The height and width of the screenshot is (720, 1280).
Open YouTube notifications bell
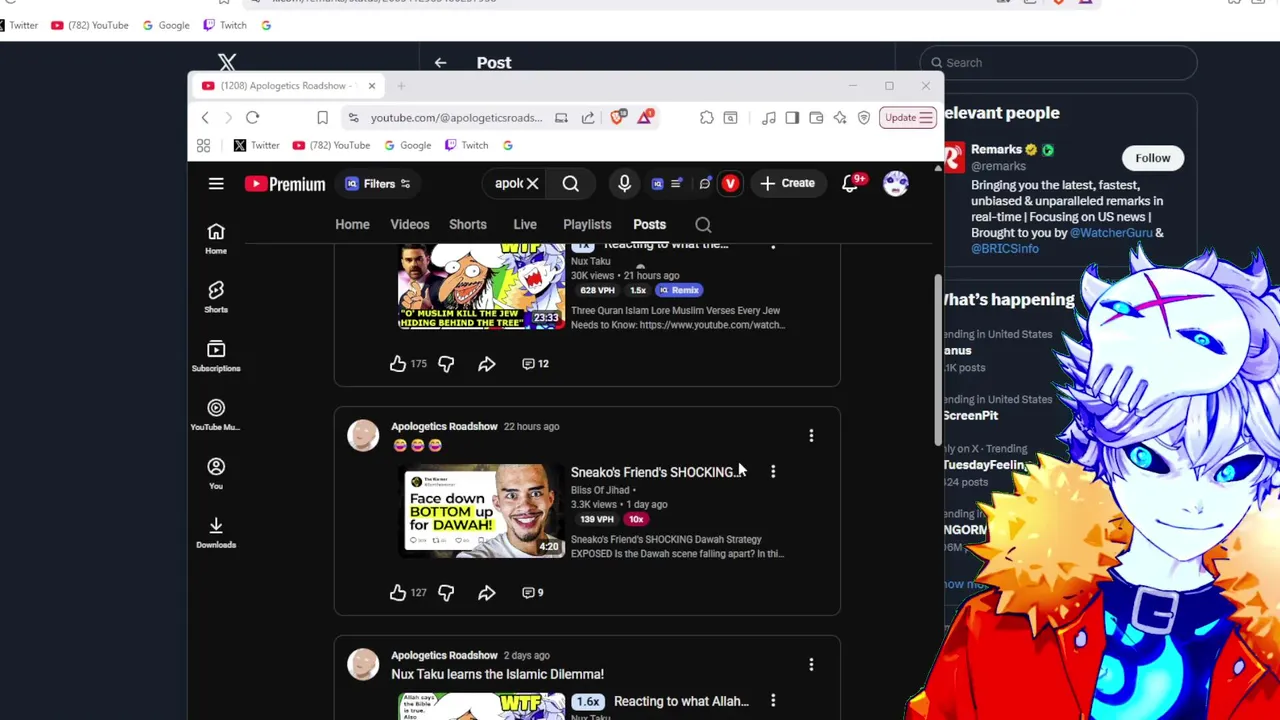850,184
